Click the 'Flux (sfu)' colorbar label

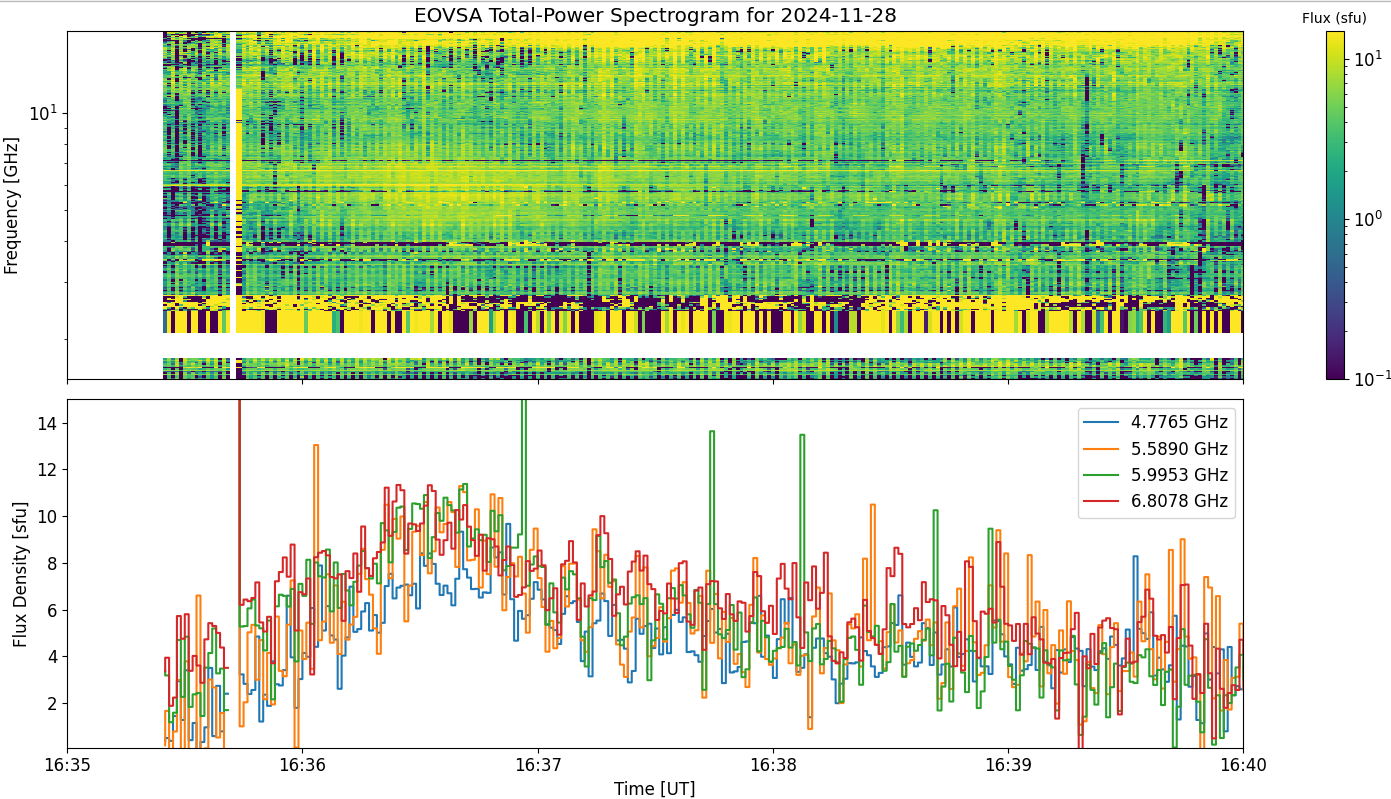coord(1334,18)
